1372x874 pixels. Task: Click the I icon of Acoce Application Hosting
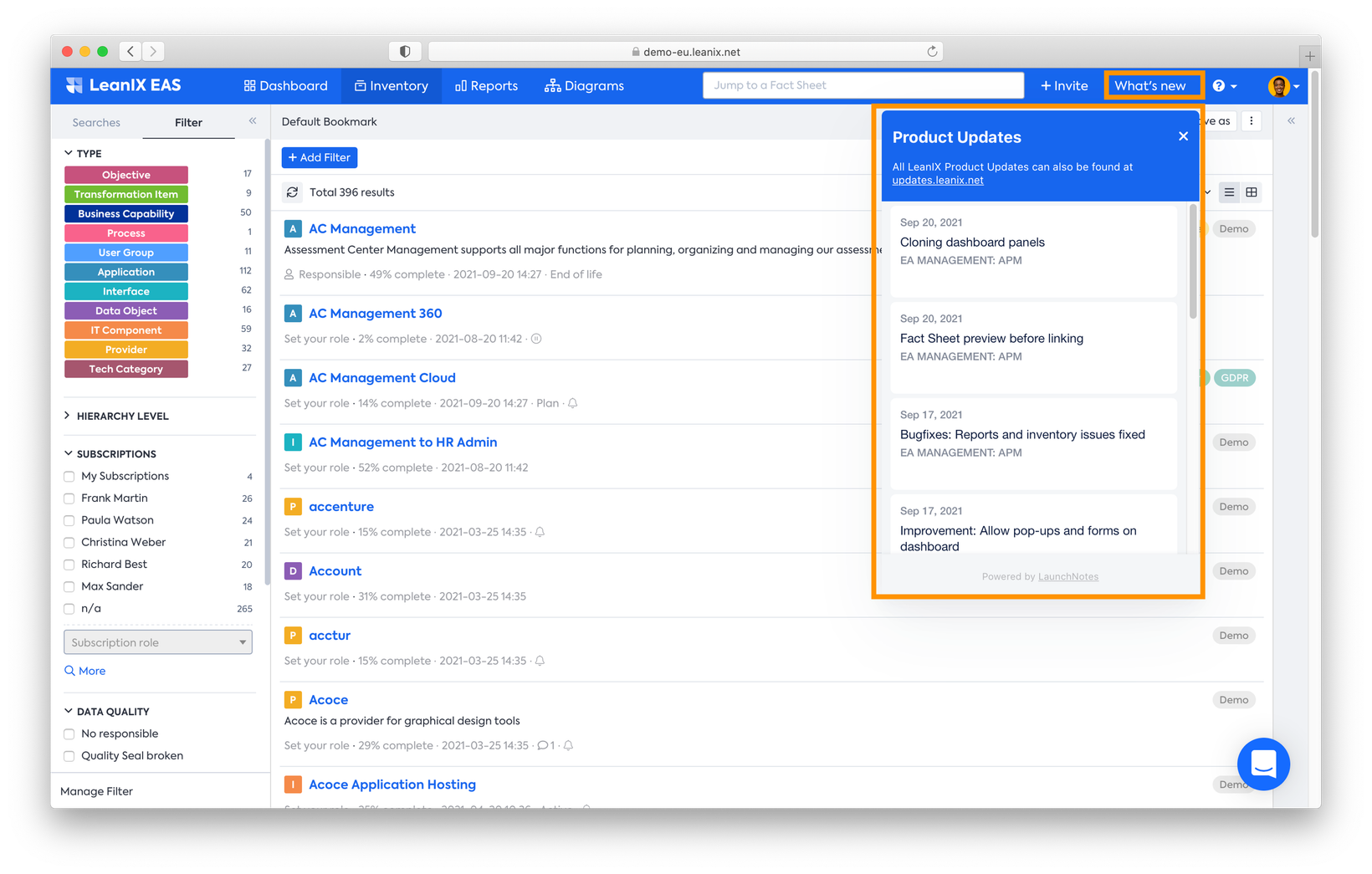(293, 785)
